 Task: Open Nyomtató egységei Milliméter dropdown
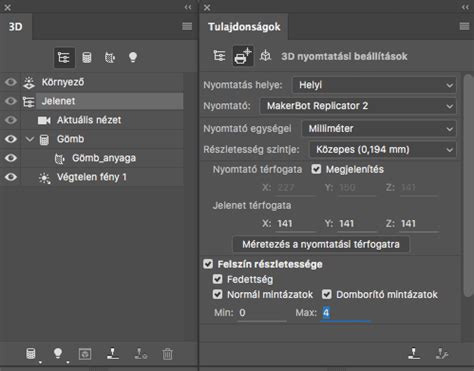click(x=379, y=128)
